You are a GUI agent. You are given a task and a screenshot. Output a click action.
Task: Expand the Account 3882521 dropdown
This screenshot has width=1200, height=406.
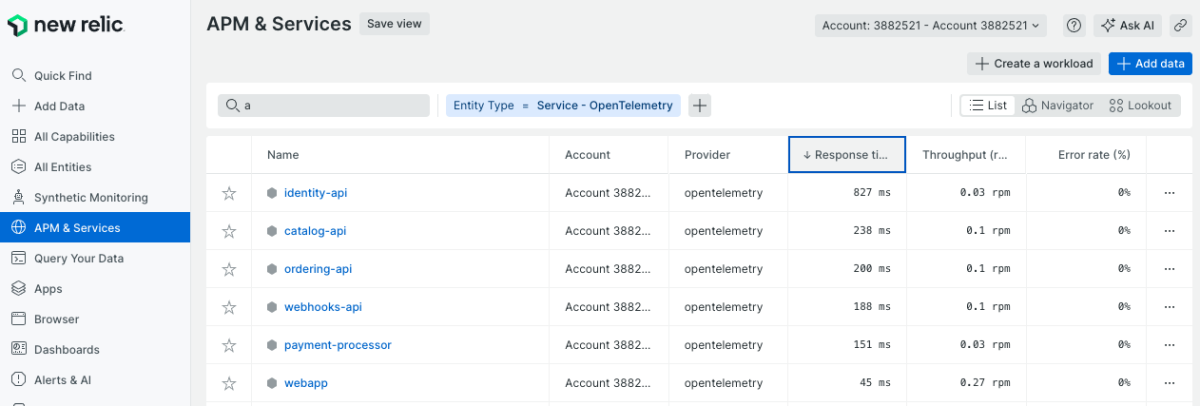tap(930, 25)
